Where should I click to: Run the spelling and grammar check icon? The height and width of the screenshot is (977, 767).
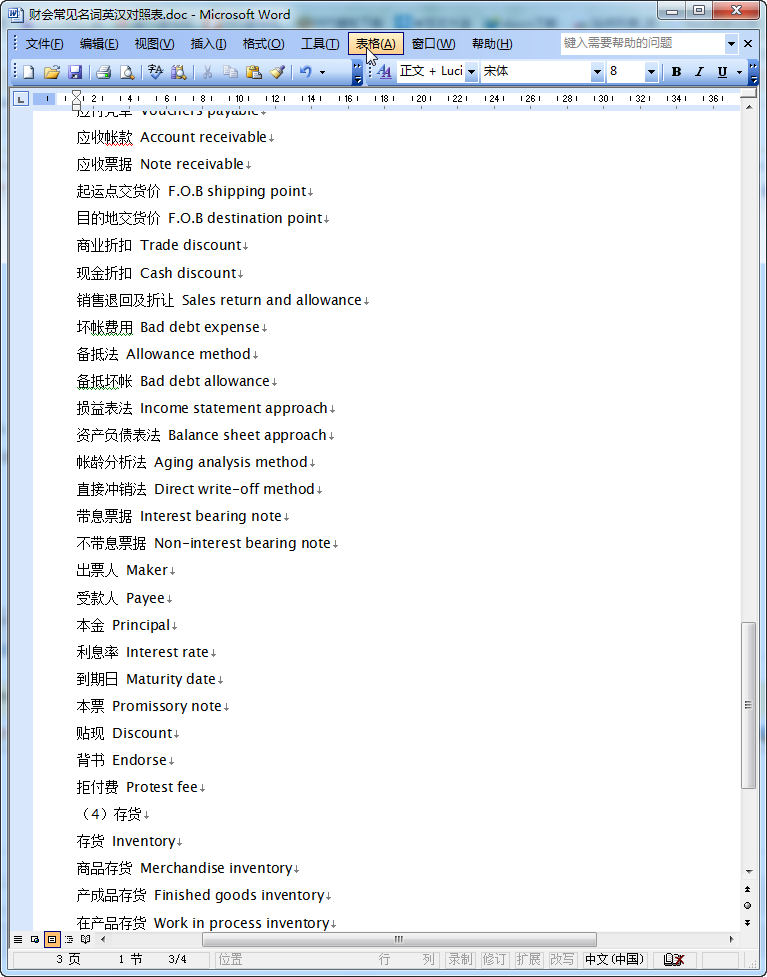[156, 72]
